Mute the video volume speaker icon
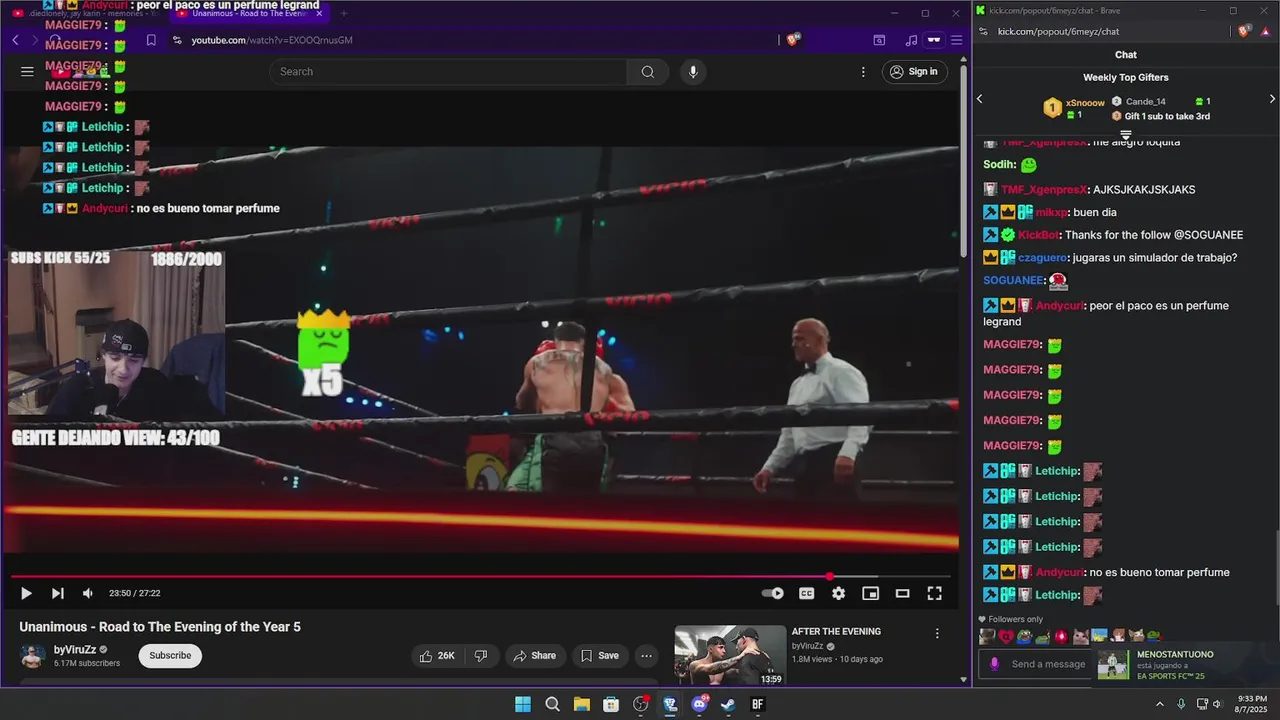Viewport: 1280px width, 720px height. pos(88,593)
